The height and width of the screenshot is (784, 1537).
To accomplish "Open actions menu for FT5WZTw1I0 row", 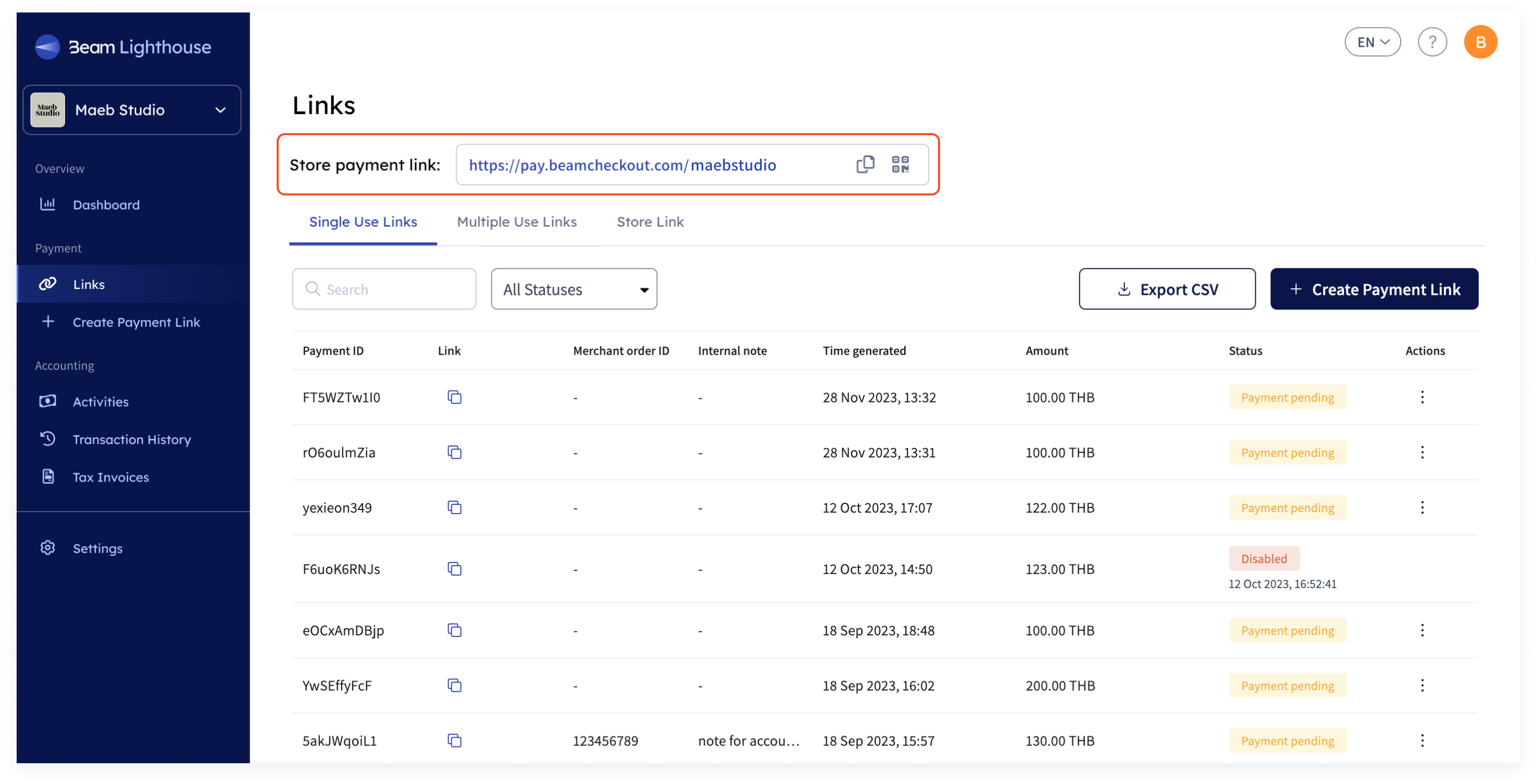I will (x=1422, y=397).
